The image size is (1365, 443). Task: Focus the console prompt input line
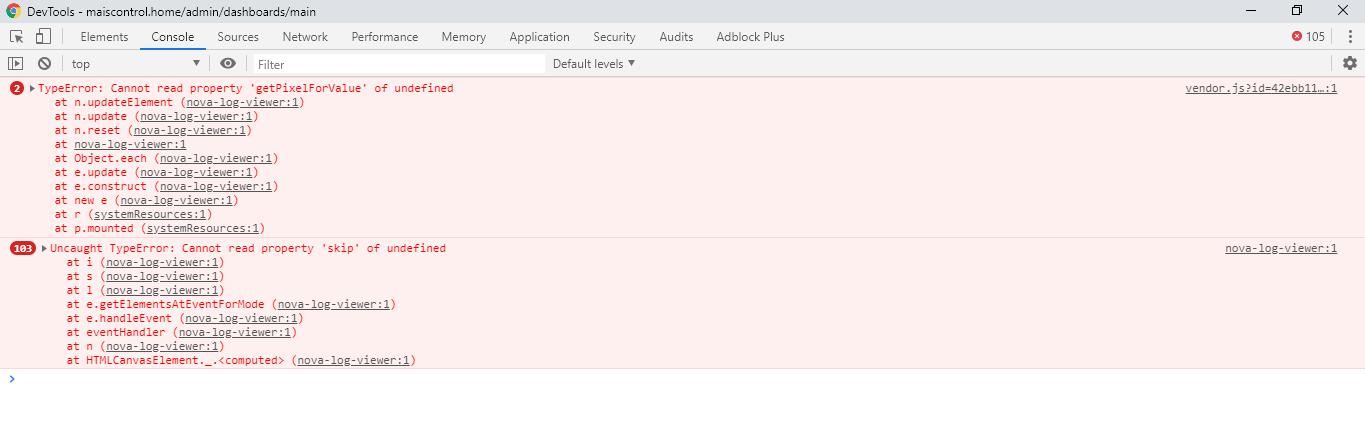690,379
